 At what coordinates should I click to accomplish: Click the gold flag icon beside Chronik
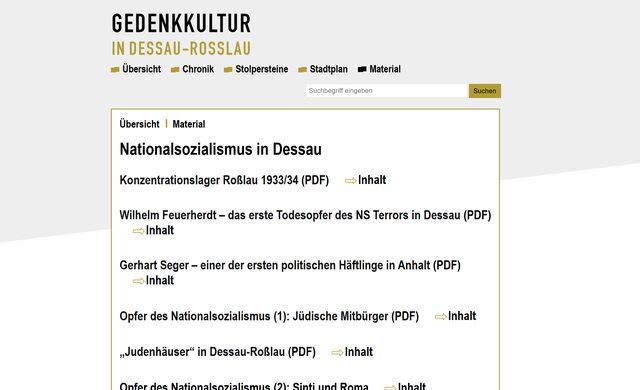(175, 70)
